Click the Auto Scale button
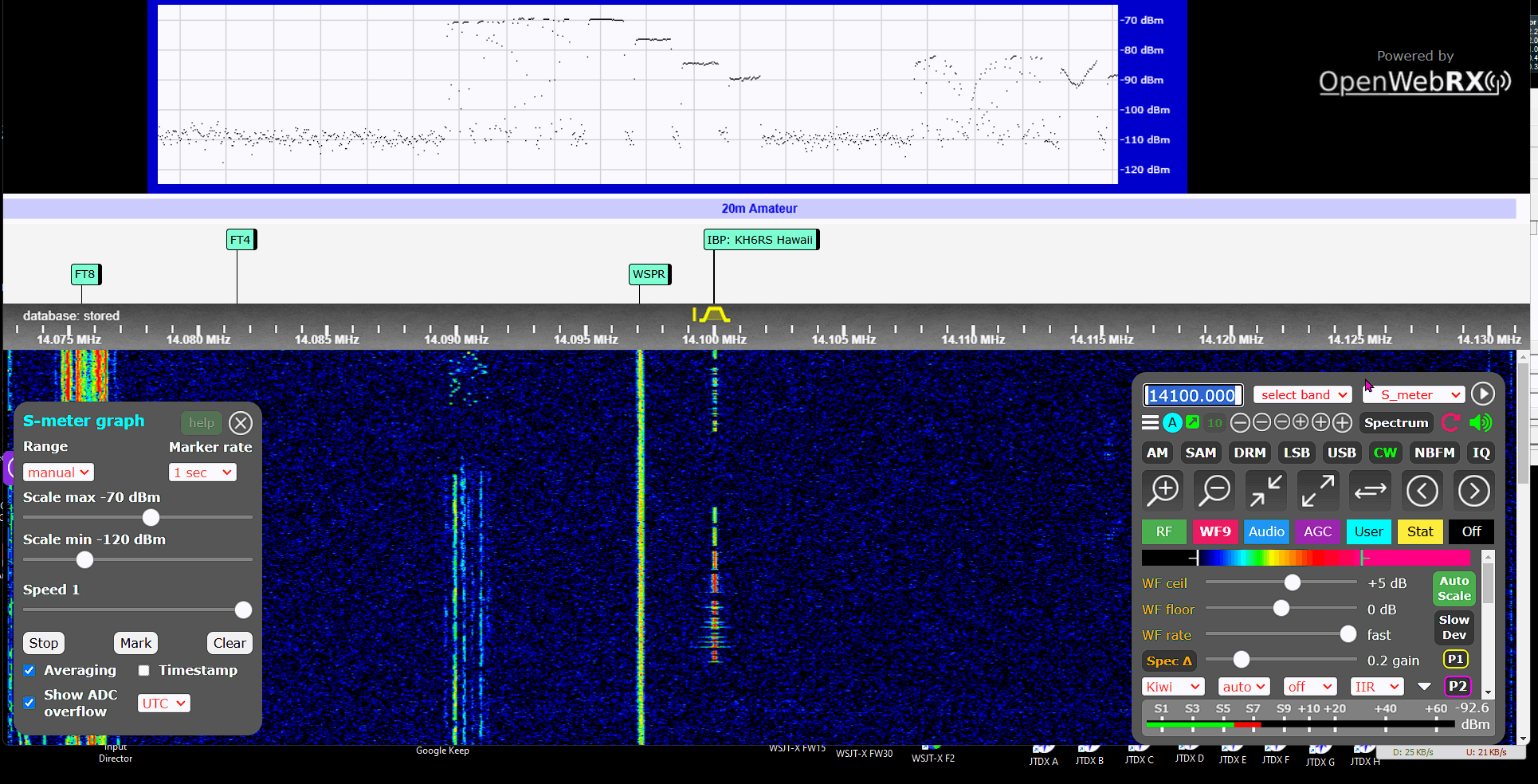The image size is (1538, 784). point(1454,588)
